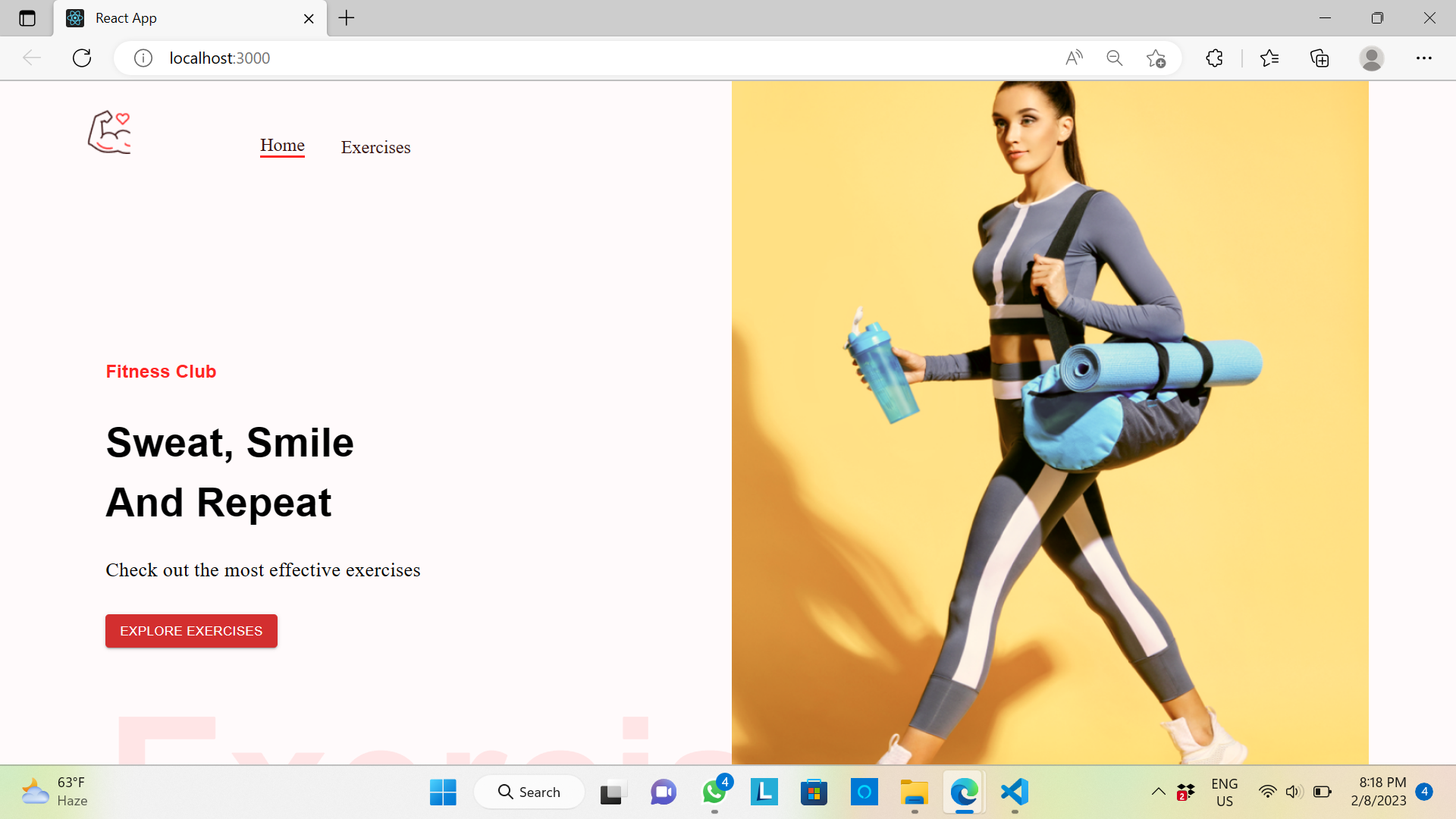This screenshot has width=1456, height=819.
Task: Click the Favorites star-list icon
Action: (1270, 58)
